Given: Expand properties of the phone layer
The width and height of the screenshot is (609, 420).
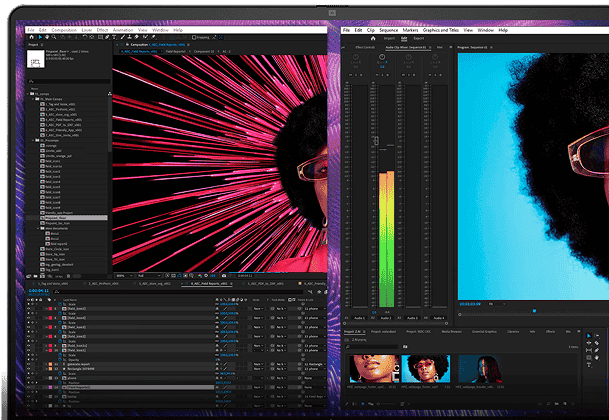Looking at the screenshot, I should (x=46, y=378).
